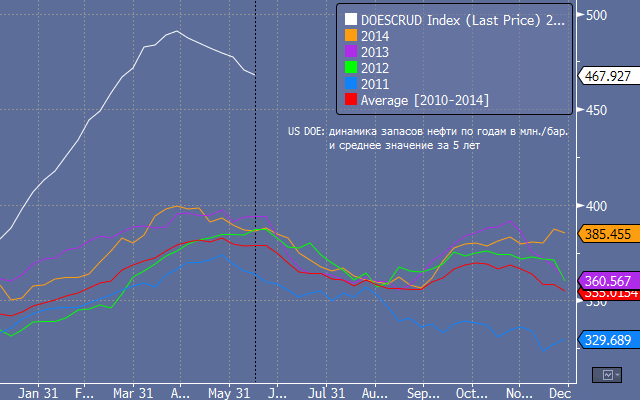Click the chart style icon in bottom-right corner
The image size is (640, 400).
coord(606,374)
